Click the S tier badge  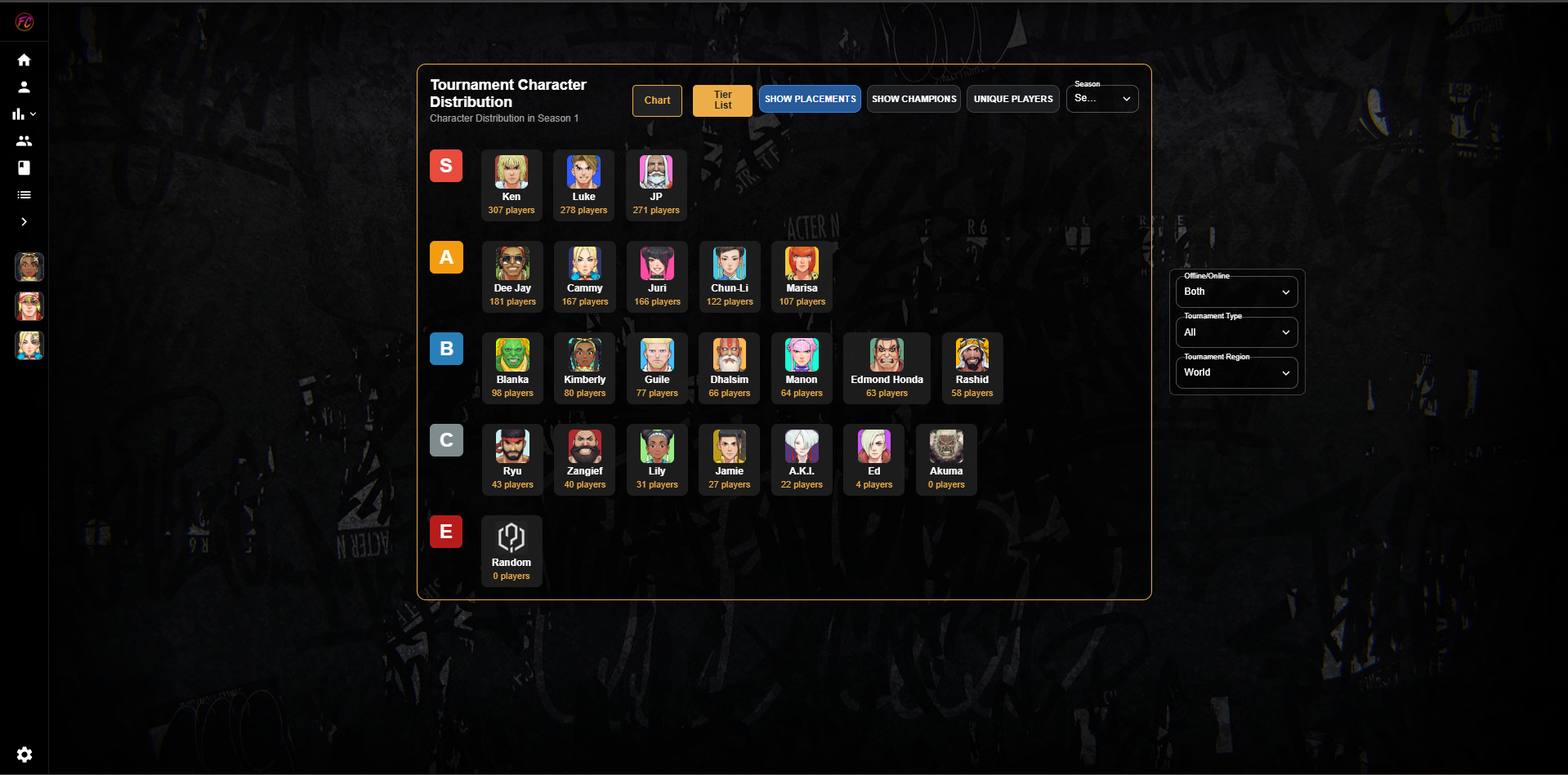click(446, 166)
